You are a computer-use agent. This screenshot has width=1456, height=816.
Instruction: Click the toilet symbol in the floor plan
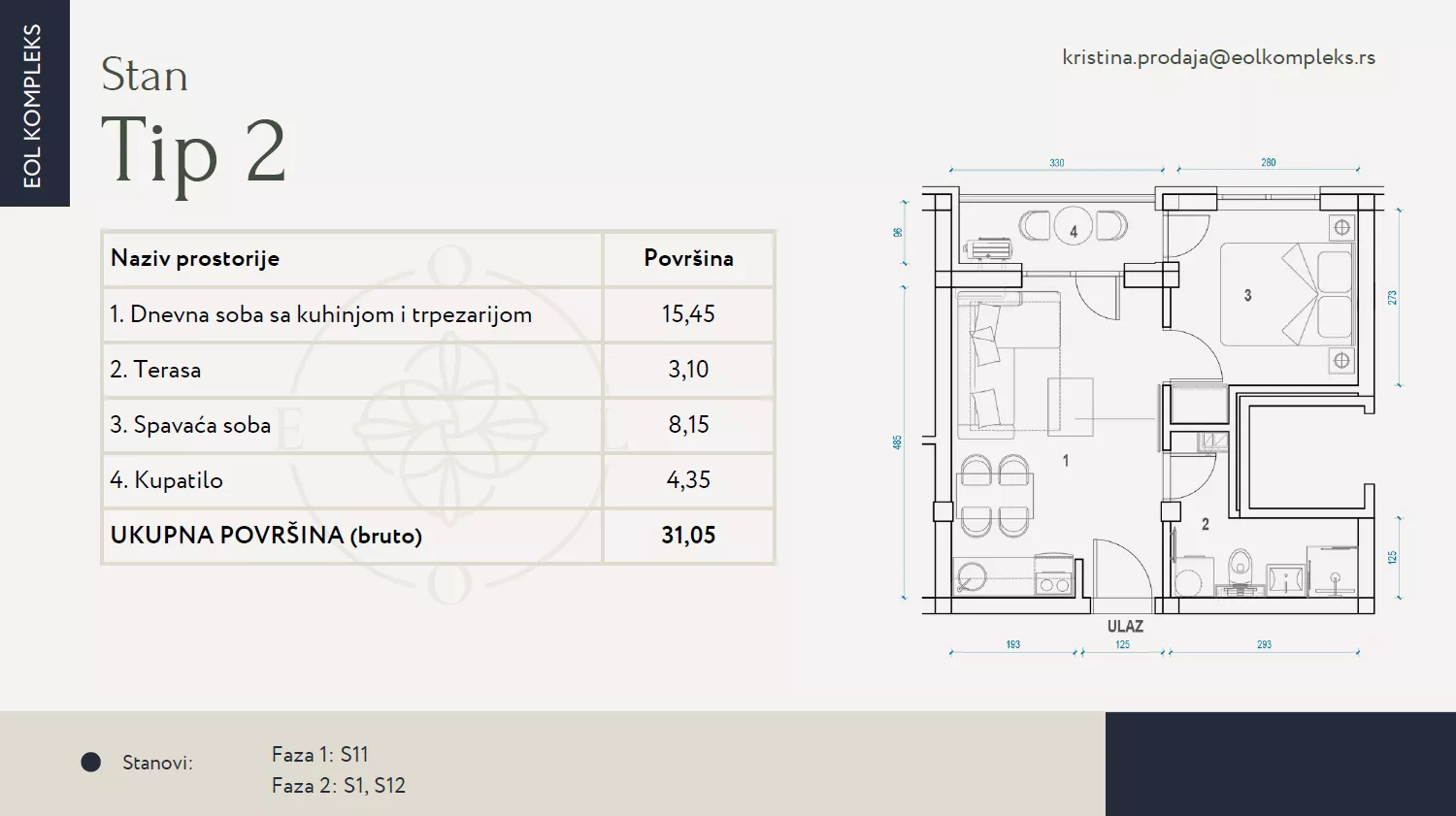(1240, 569)
